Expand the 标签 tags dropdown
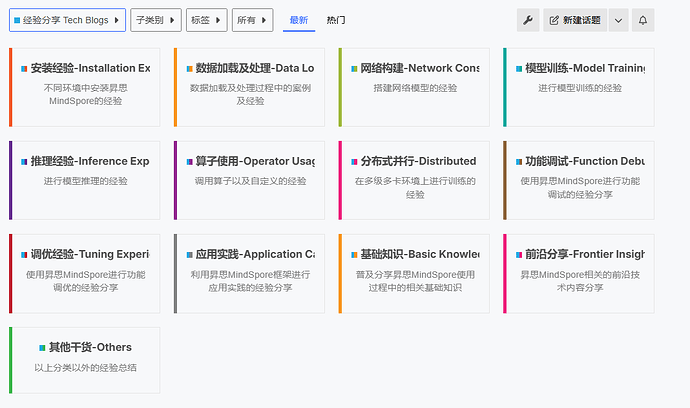 (x=206, y=20)
